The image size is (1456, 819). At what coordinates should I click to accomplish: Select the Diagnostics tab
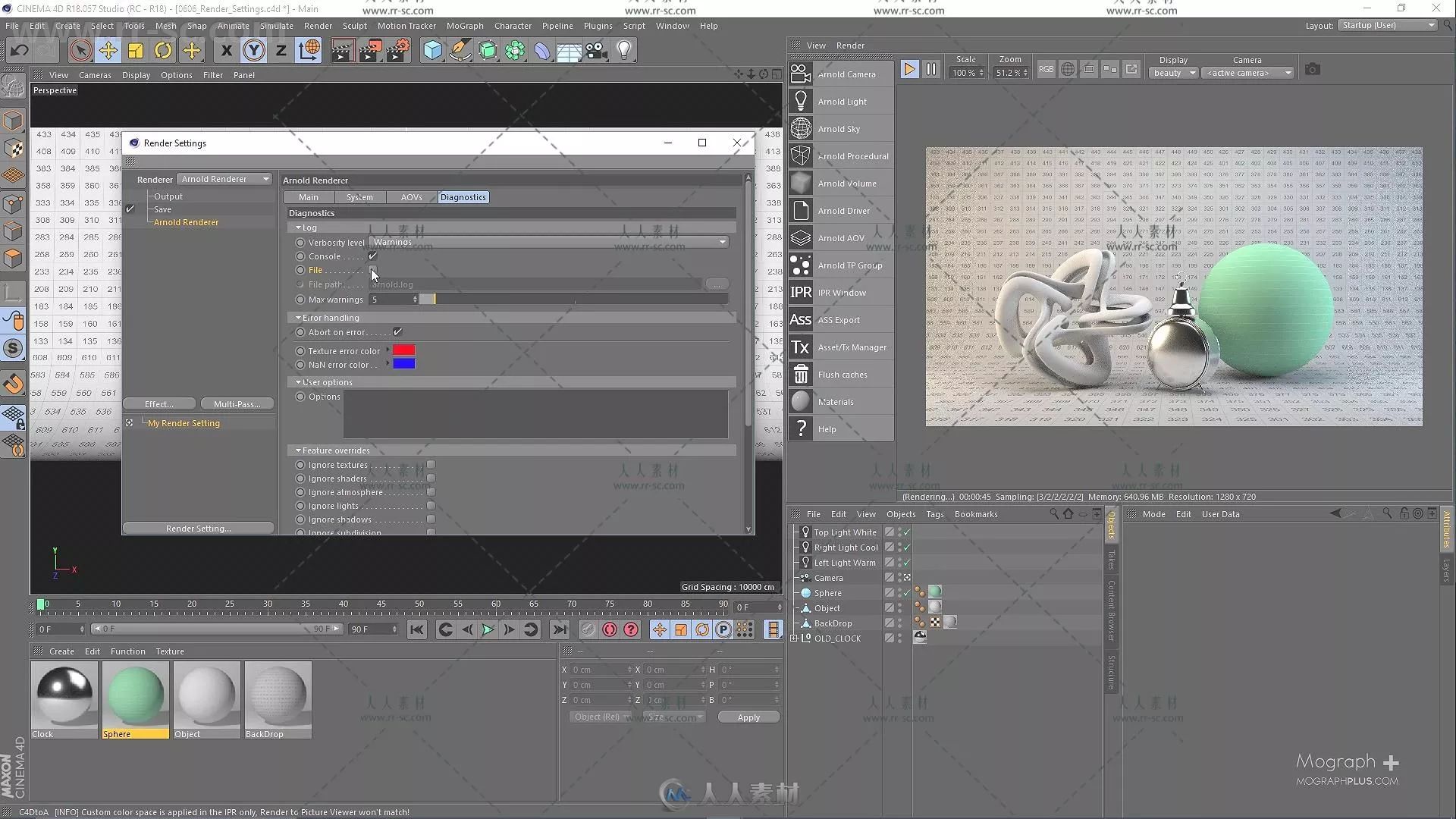[x=463, y=196]
